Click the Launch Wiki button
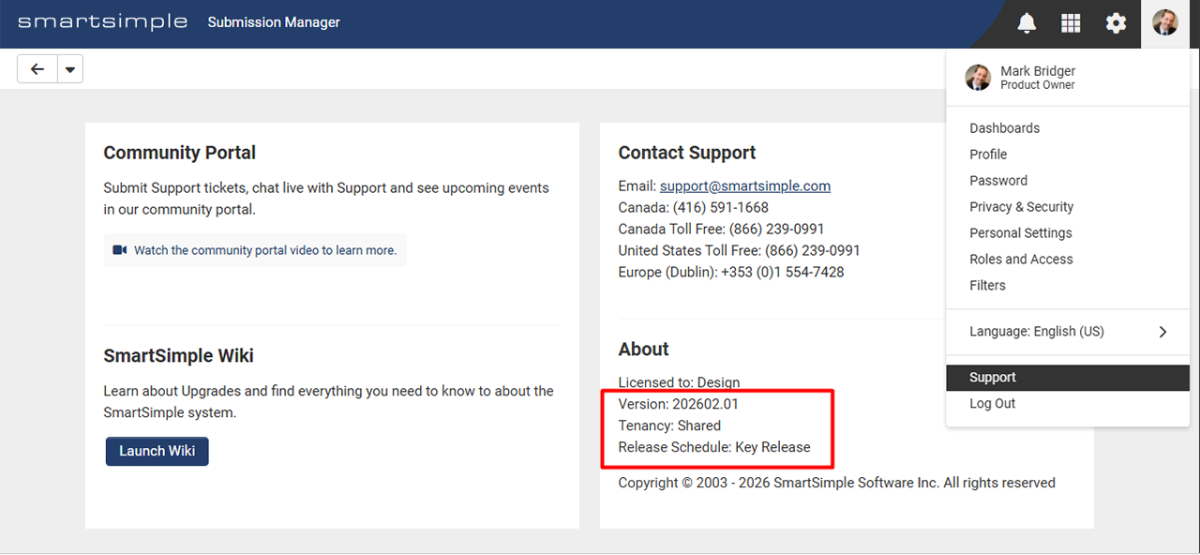 tap(157, 451)
